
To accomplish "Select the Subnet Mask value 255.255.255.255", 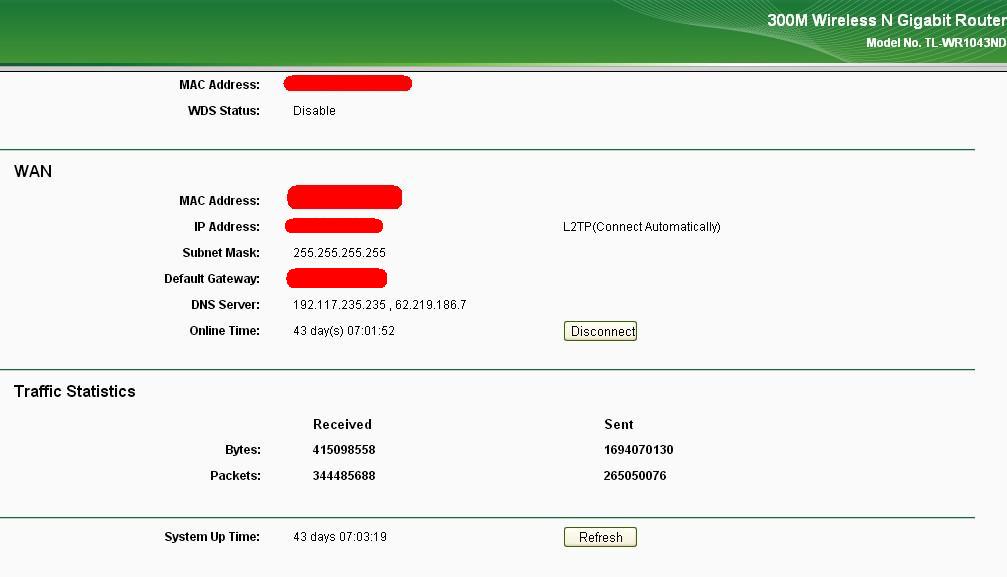I will pos(339,253).
